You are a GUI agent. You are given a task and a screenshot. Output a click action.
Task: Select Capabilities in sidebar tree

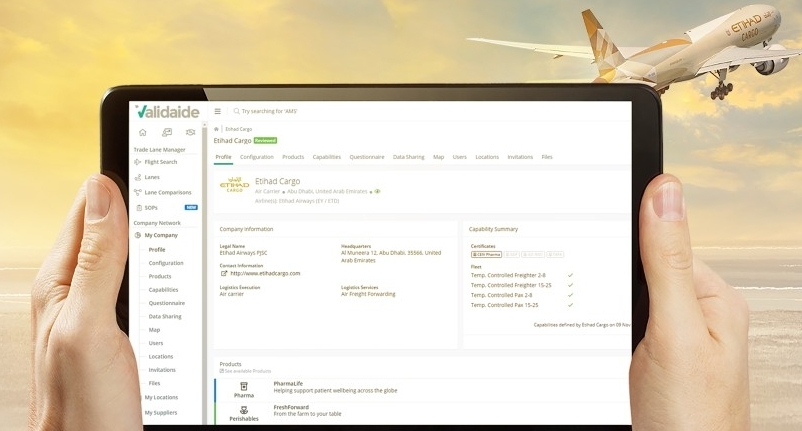(x=163, y=290)
